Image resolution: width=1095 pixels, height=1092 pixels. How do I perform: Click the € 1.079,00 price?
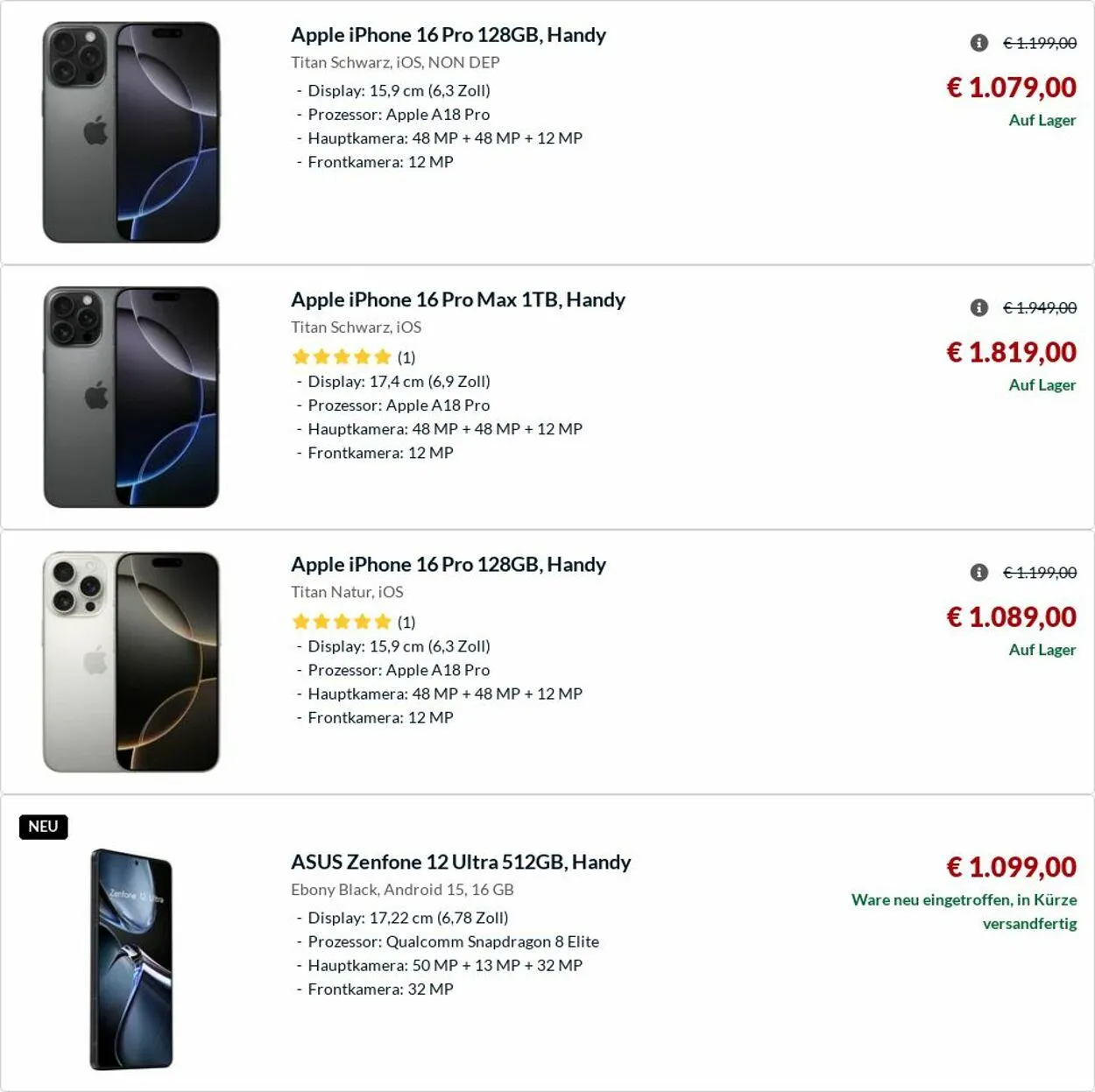click(1011, 88)
